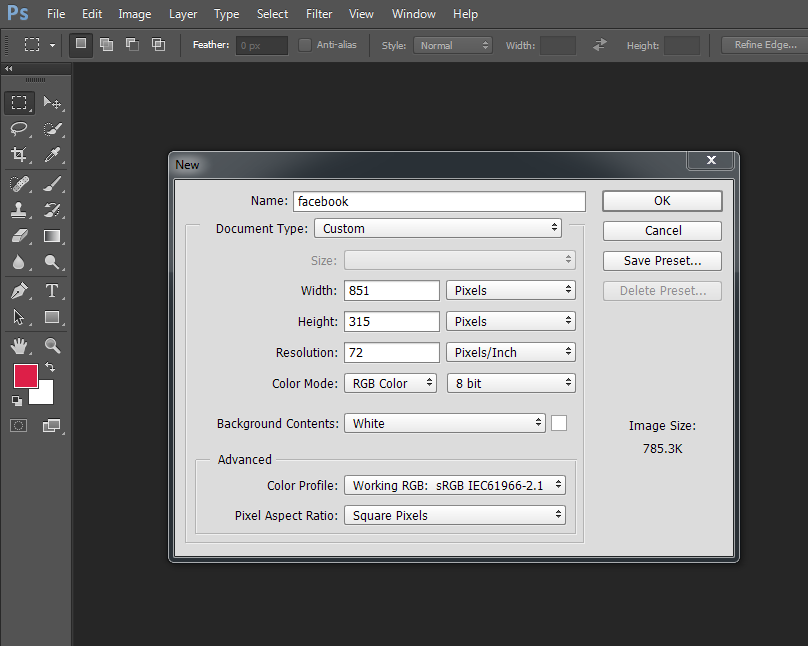Pick the Eyedropper tool
808x646 pixels.
click(52, 155)
